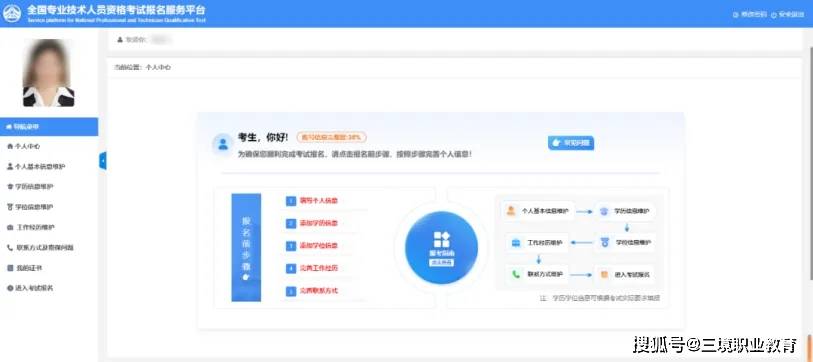This screenshot has width=813, height=362.
Task: Click the candidate avatar icon beside 考生,你好
Action: (223, 144)
